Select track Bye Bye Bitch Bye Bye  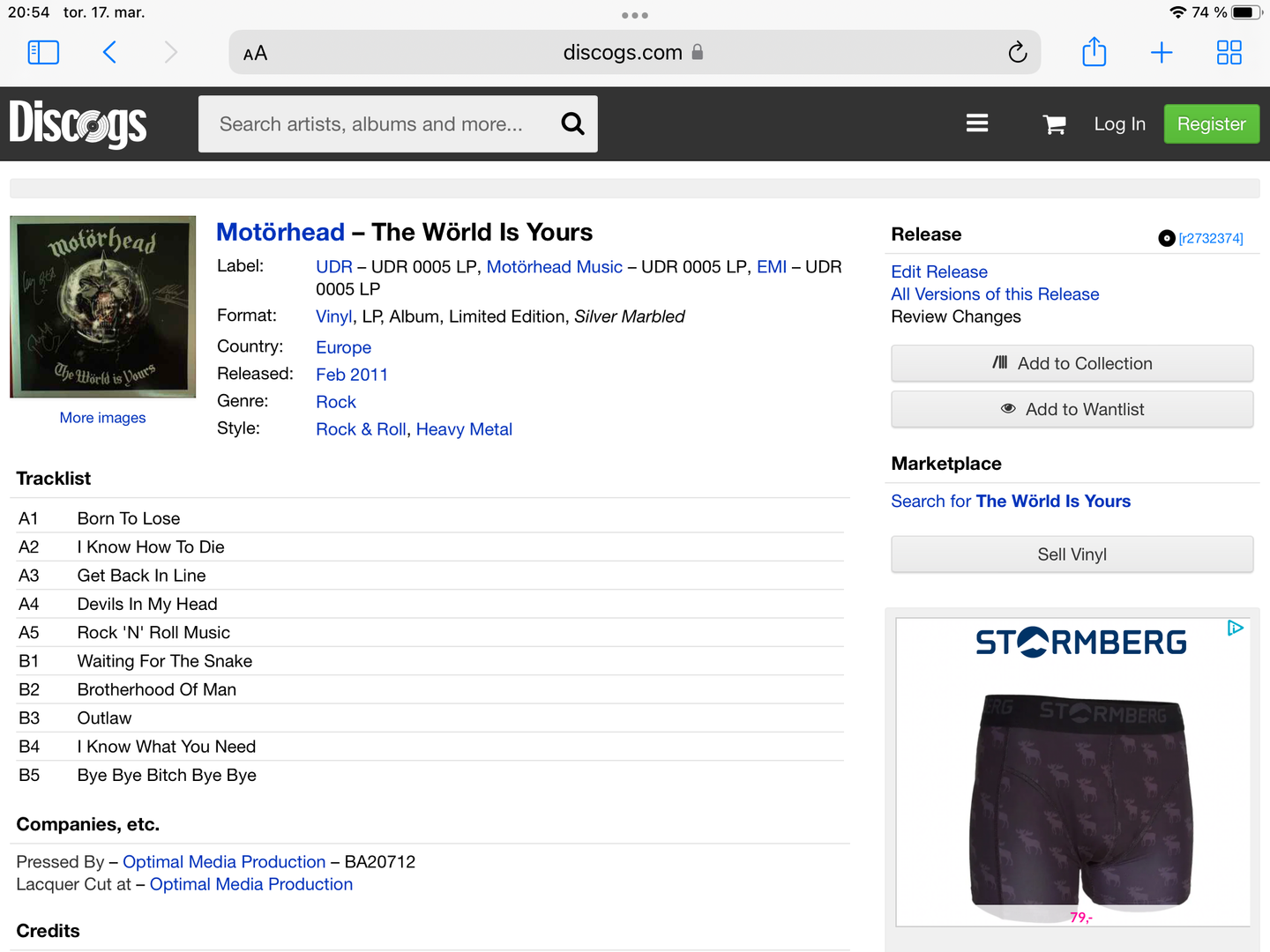click(x=167, y=775)
